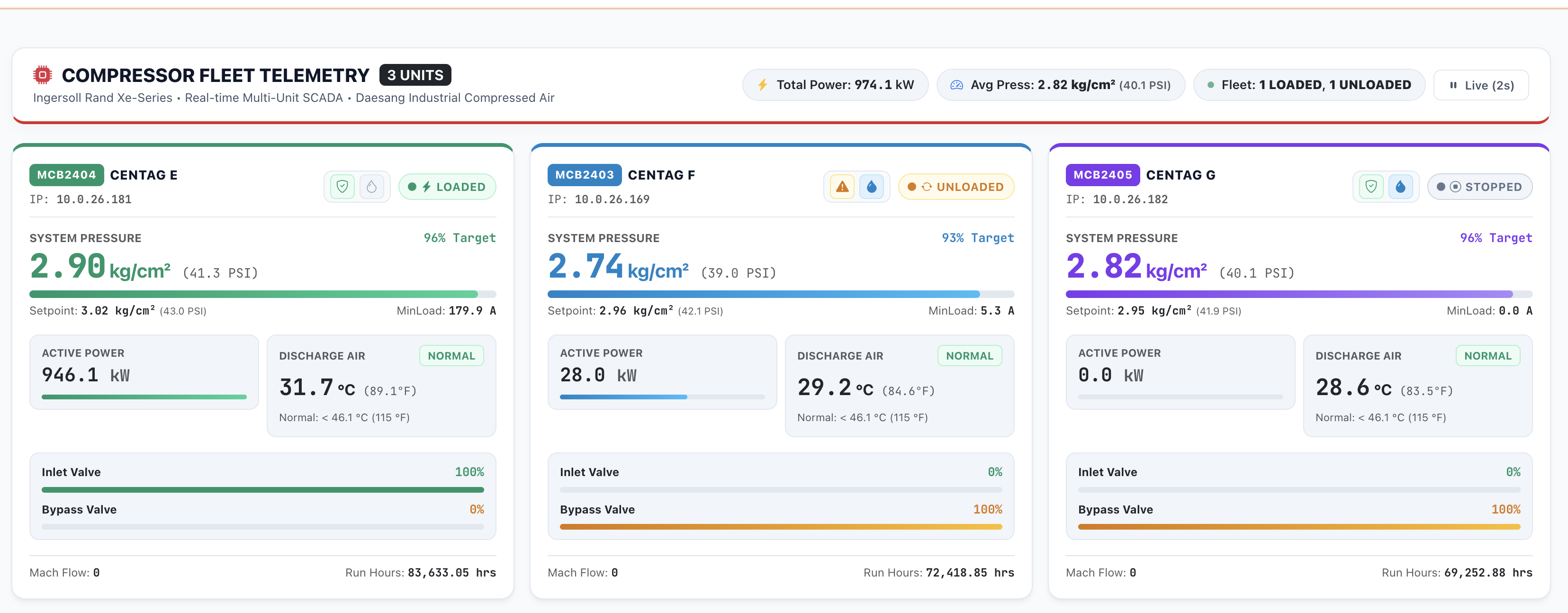Viewport: 1568px width, 613px height.
Task: Click the UNLOADED status badge on CENTAG F
Action: [x=956, y=187]
